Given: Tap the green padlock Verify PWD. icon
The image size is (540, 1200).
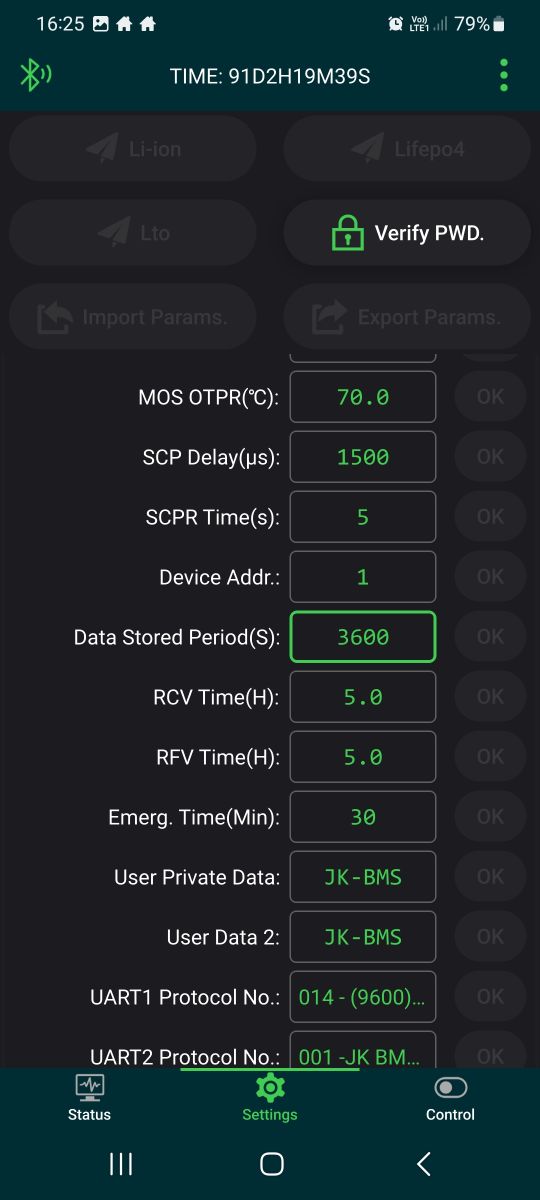Looking at the screenshot, I should pyautogui.click(x=347, y=233).
